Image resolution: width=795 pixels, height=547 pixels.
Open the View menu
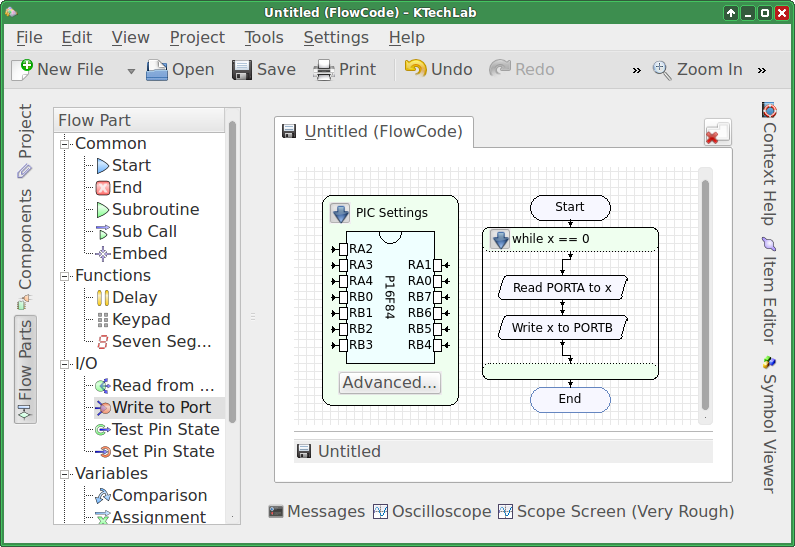coord(130,38)
